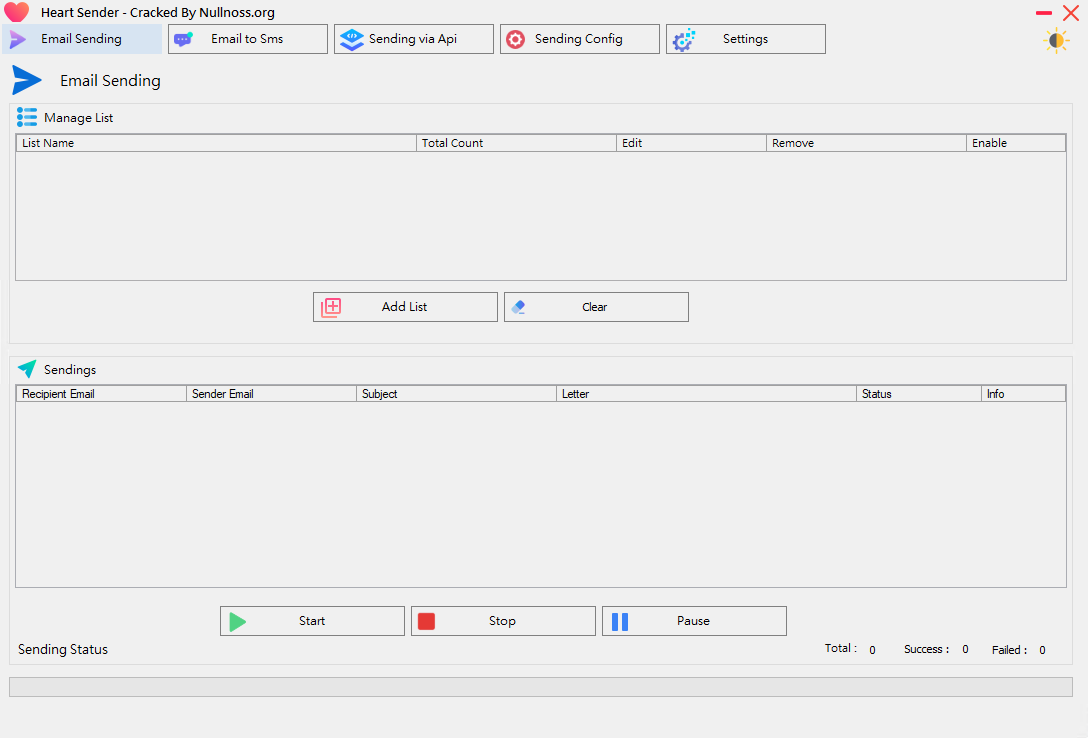This screenshot has width=1088, height=738.
Task: Click the blue paper plane Email Sending icon
Action: coord(27,81)
